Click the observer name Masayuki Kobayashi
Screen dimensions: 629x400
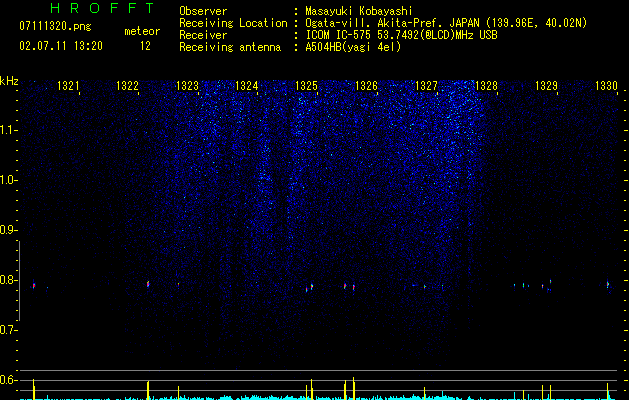(x=359, y=11)
